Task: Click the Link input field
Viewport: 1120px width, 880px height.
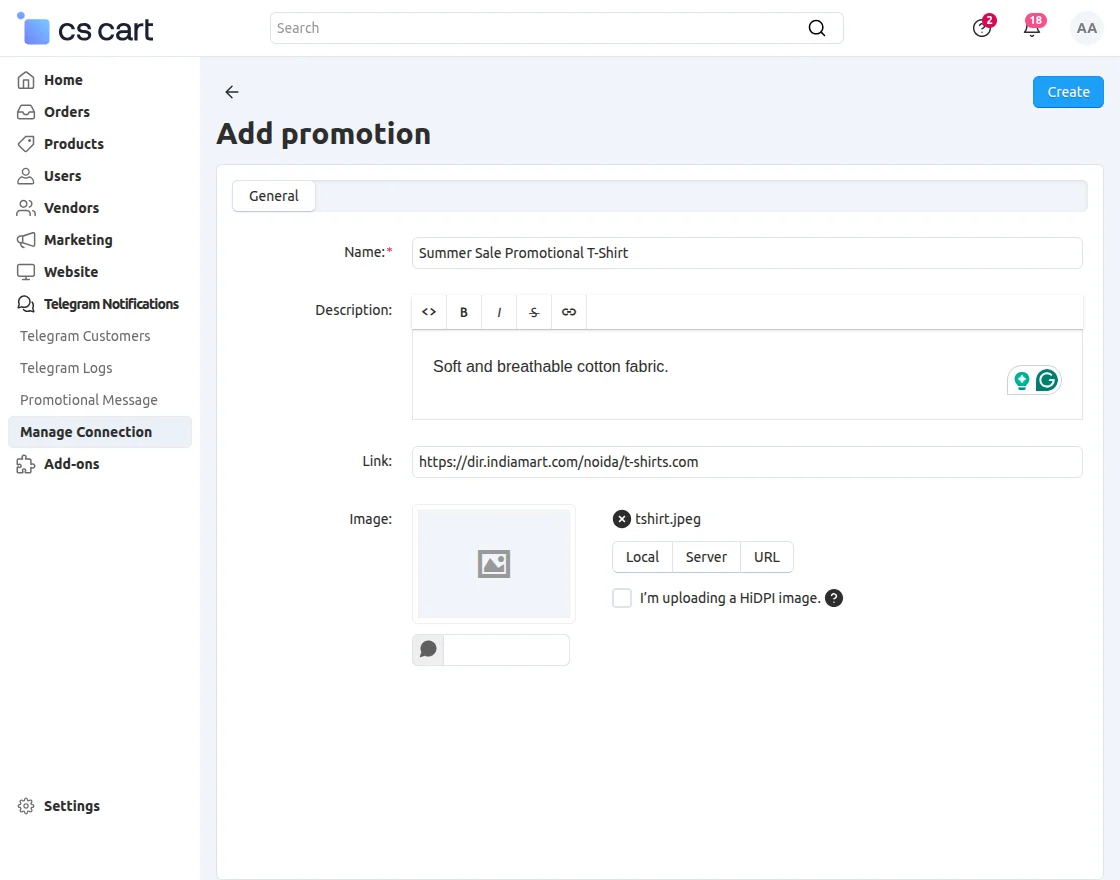Action: coord(747,462)
